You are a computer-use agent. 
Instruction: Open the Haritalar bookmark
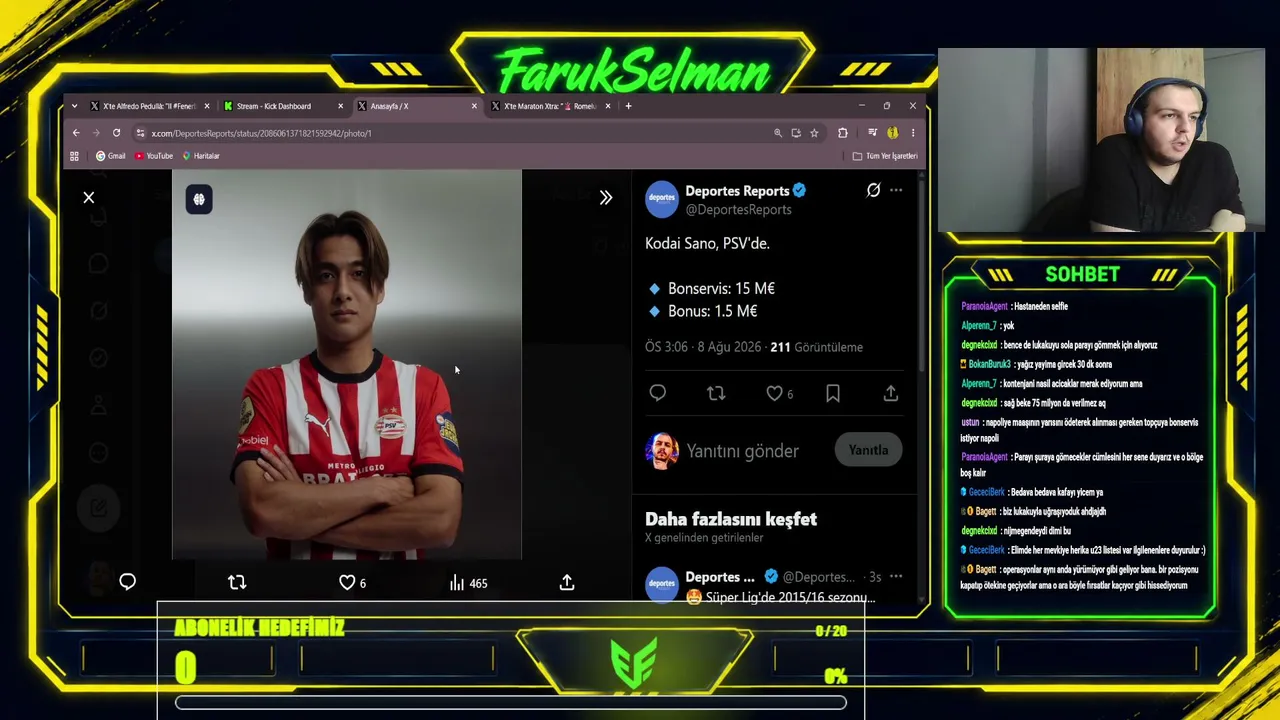pos(201,156)
